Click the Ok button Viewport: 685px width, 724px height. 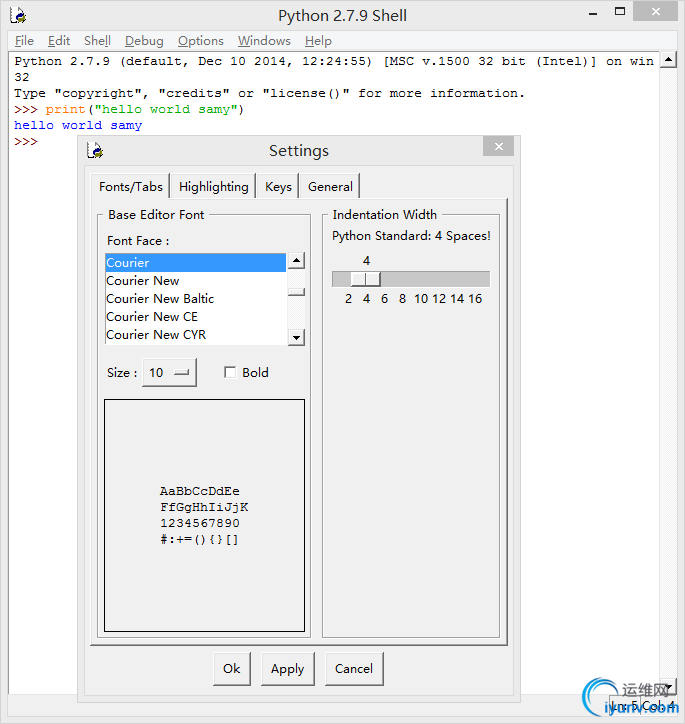click(232, 669)
